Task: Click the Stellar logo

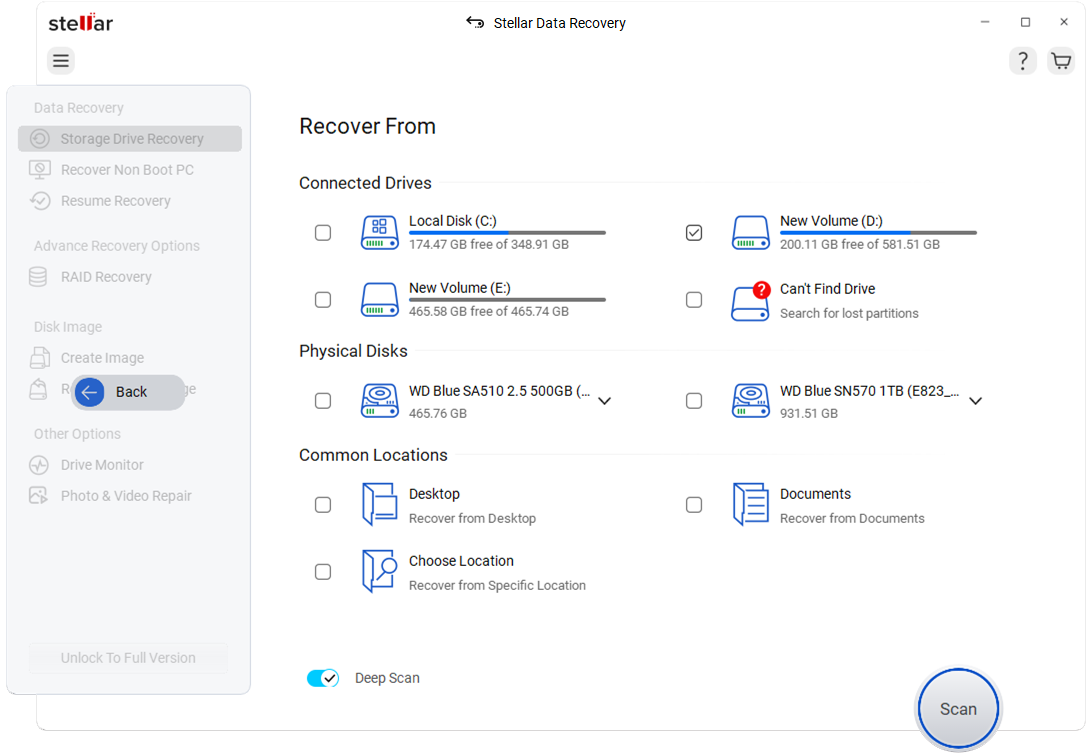Action: click(x=81, y=22)
